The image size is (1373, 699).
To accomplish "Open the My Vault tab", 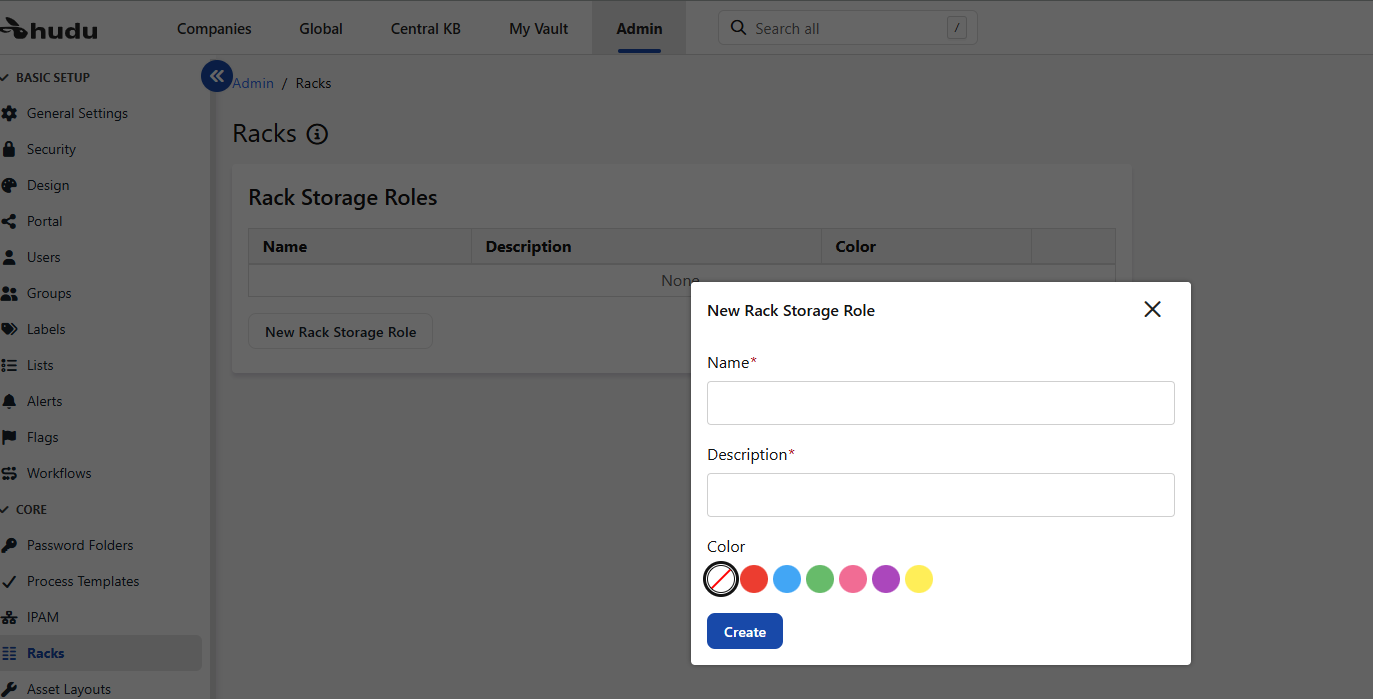I will pos(539,28).
